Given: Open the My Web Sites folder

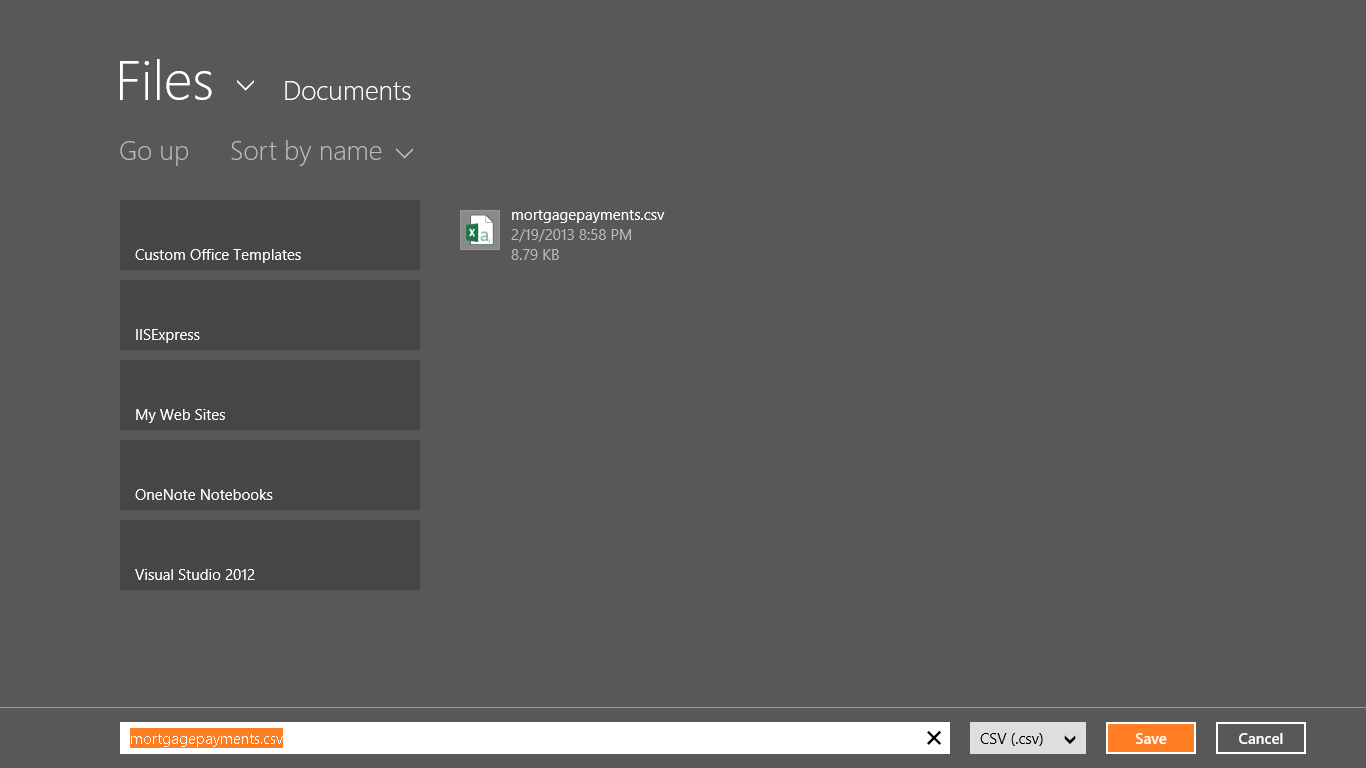Looking at the screenshot, I should (x=270, y=395).
